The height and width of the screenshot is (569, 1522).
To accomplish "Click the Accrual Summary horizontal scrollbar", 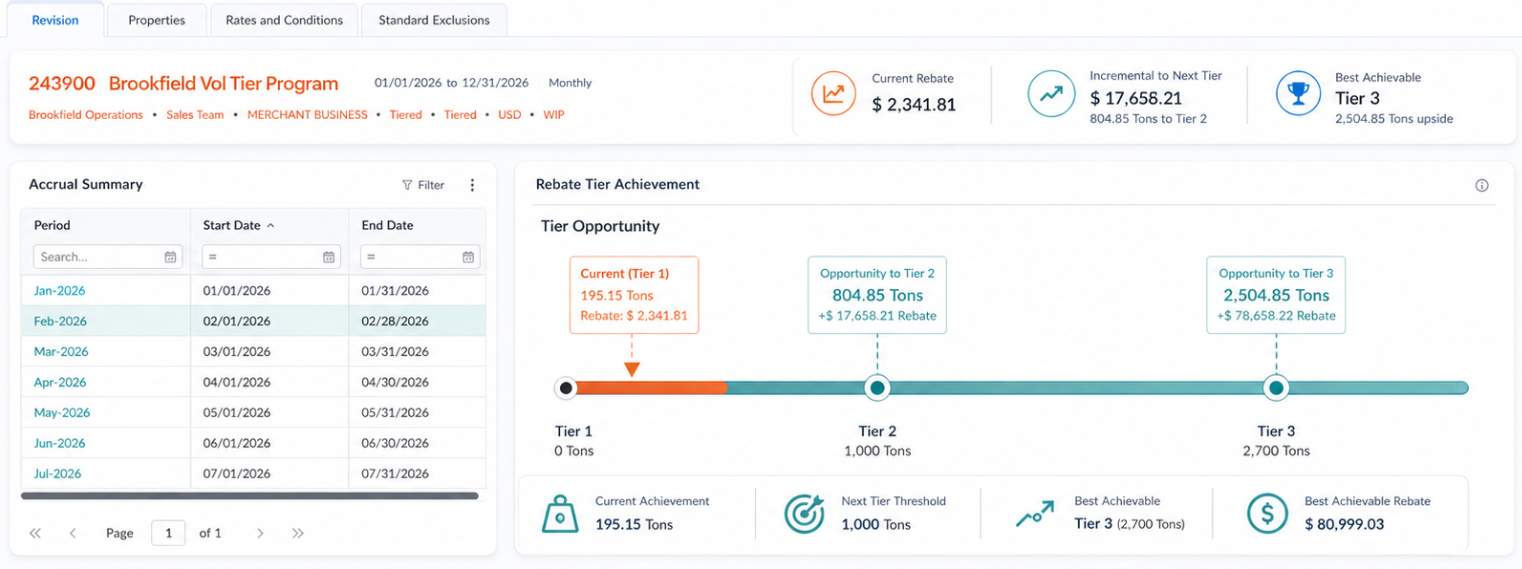I will pyautogui.click(x=250, y=495).
